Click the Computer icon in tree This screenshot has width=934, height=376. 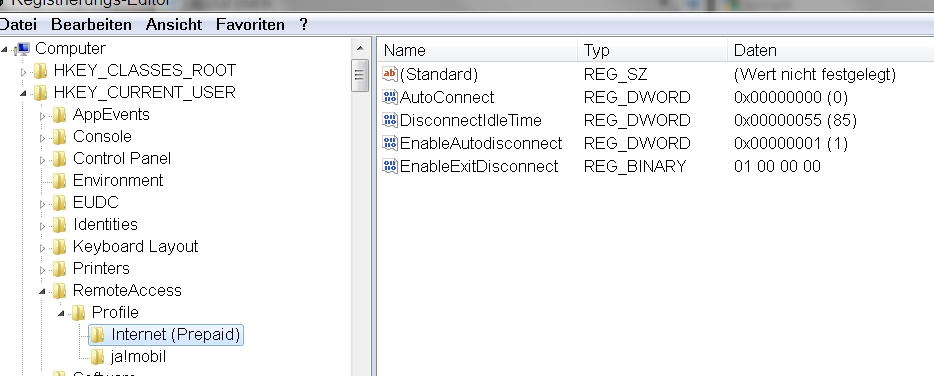pyautogui.click(x=23, y=49)
